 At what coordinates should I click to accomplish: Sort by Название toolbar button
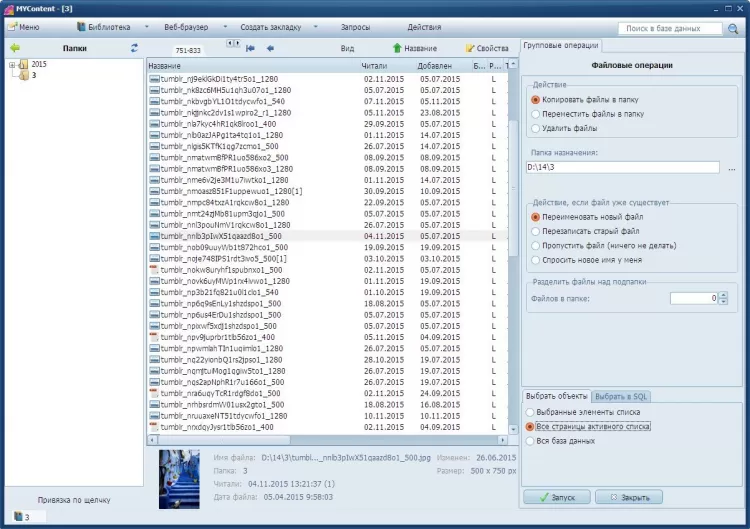pyautogui.click(x=415, y=48)
